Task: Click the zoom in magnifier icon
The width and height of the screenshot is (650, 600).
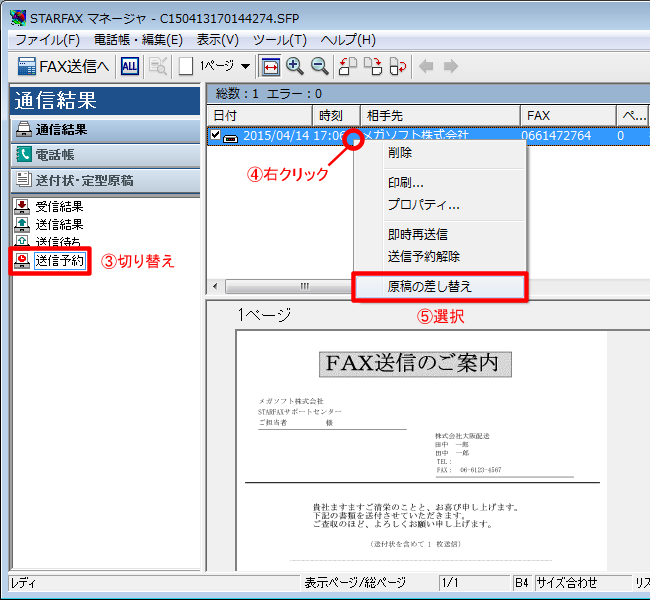Action: [x=295, y=66]
